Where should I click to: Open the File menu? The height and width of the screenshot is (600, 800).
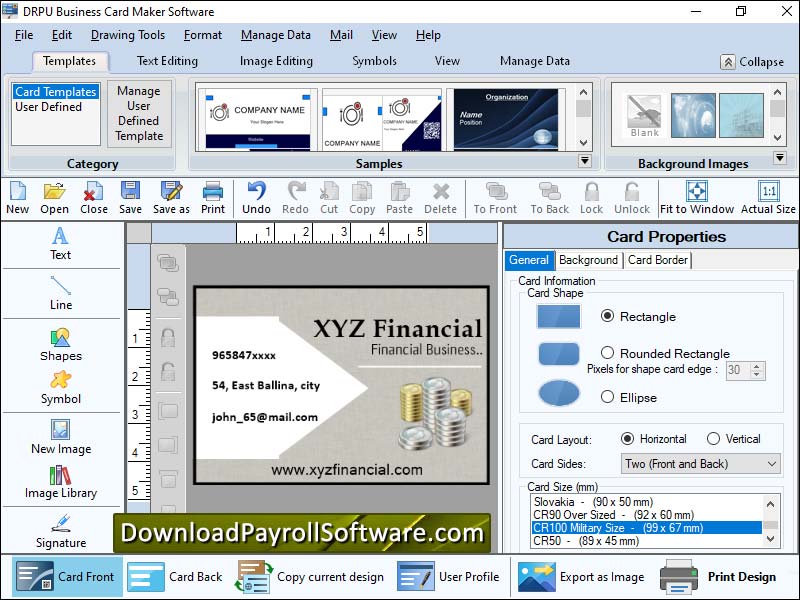click(24, 35)
